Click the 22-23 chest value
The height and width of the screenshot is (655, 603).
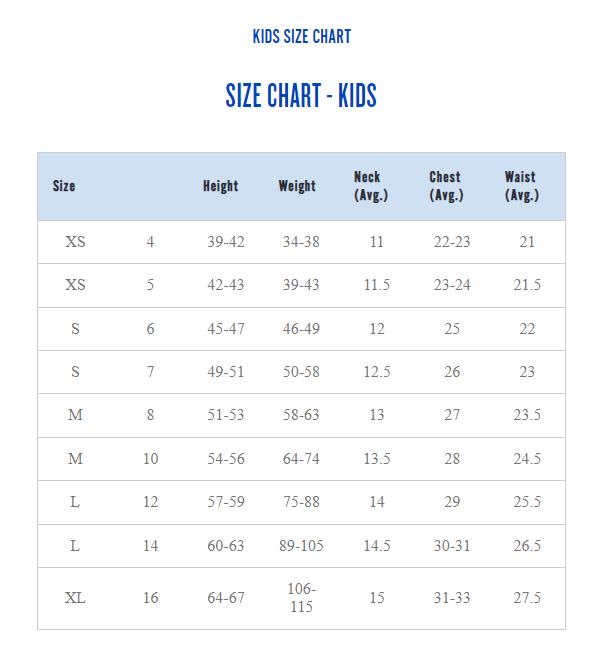[x=452, y=242]
